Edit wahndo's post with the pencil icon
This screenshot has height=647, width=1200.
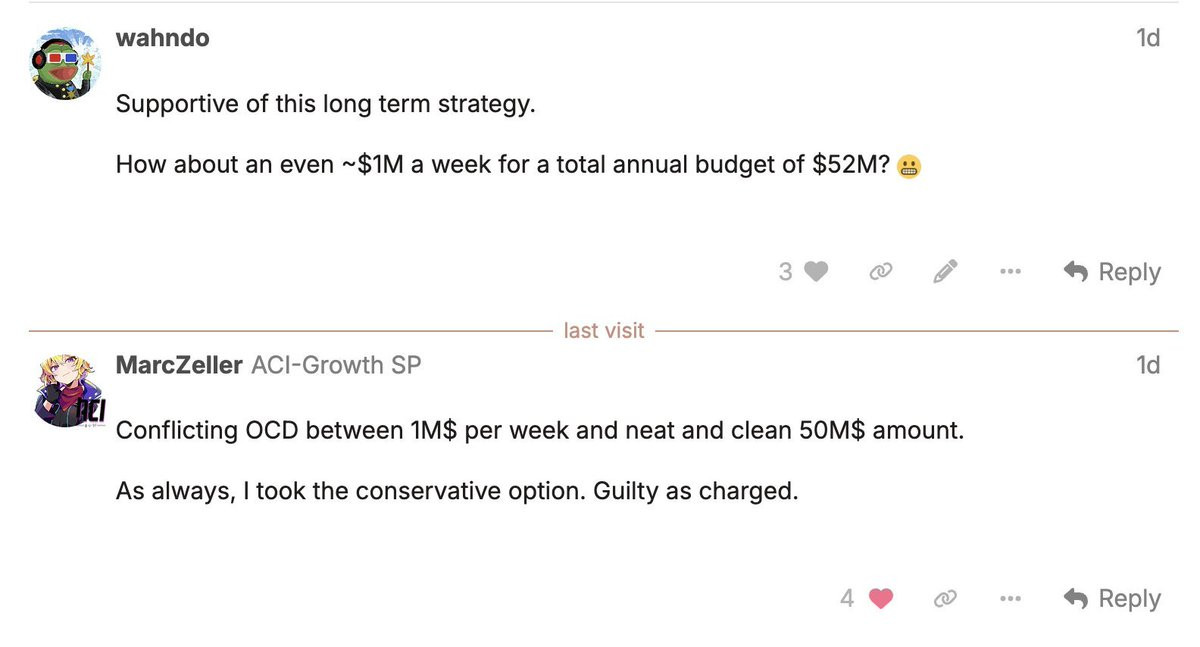945,271
